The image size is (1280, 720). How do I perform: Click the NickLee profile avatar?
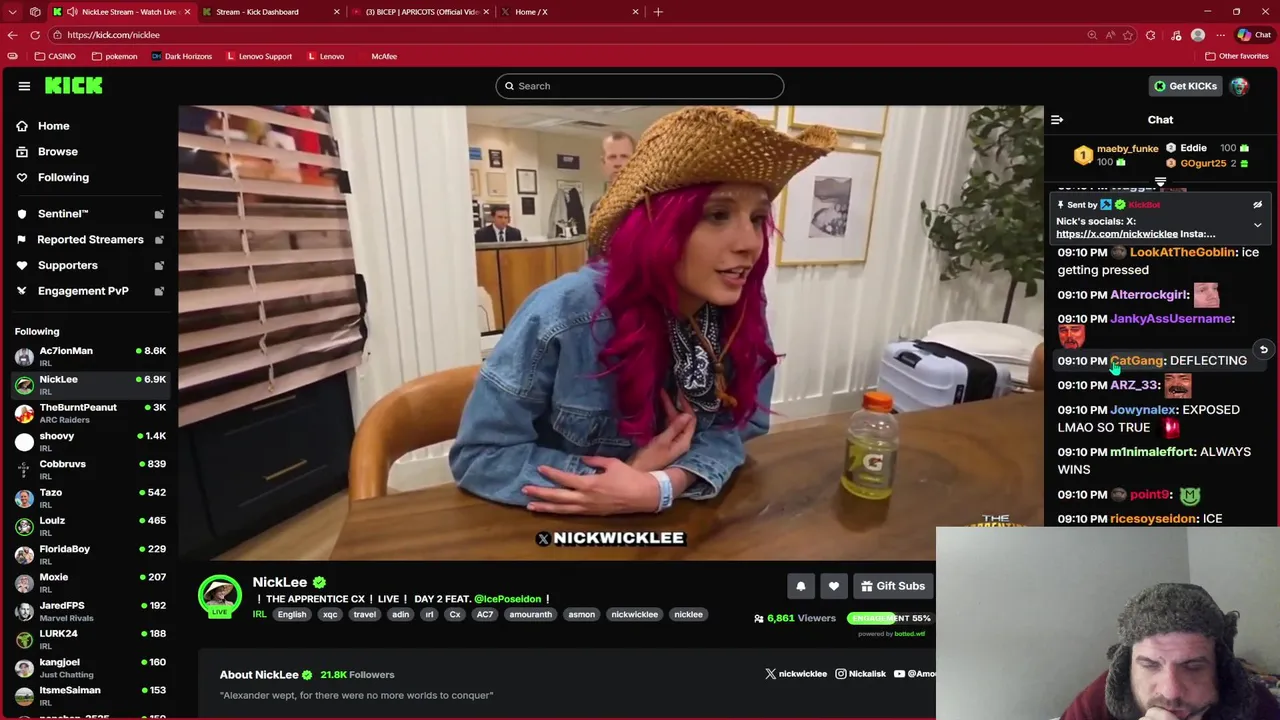point(220,596)
